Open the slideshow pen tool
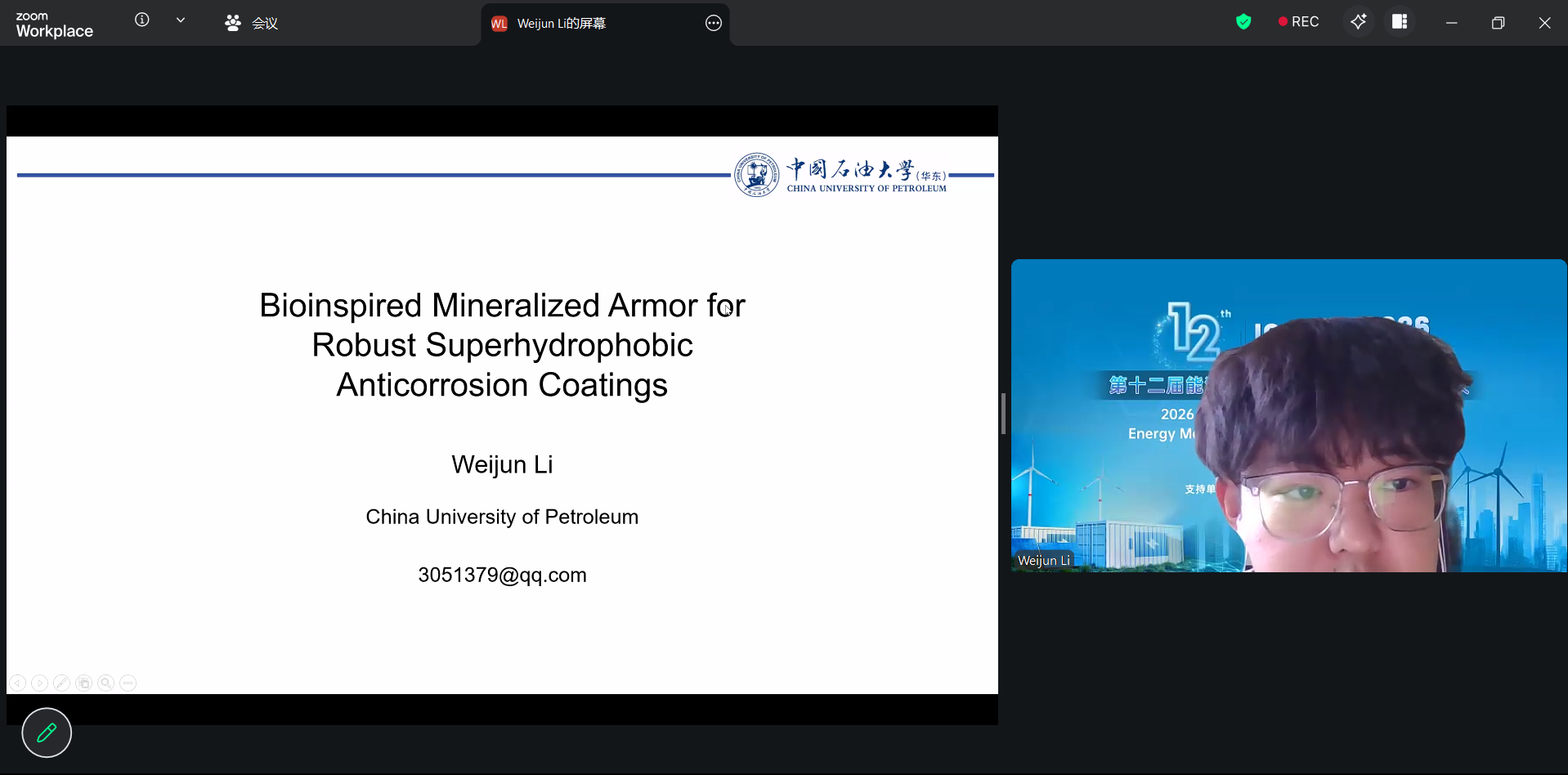The width and height of the screenshot is (1568, 775). coord(61,683)
